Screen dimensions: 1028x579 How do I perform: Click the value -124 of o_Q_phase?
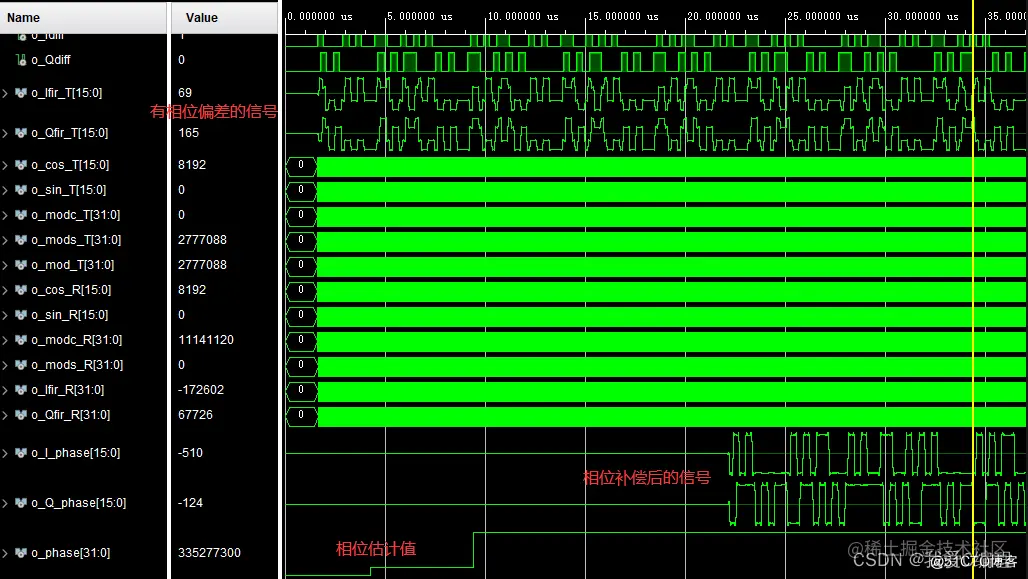pyautogui.click(x=190, y=503)
